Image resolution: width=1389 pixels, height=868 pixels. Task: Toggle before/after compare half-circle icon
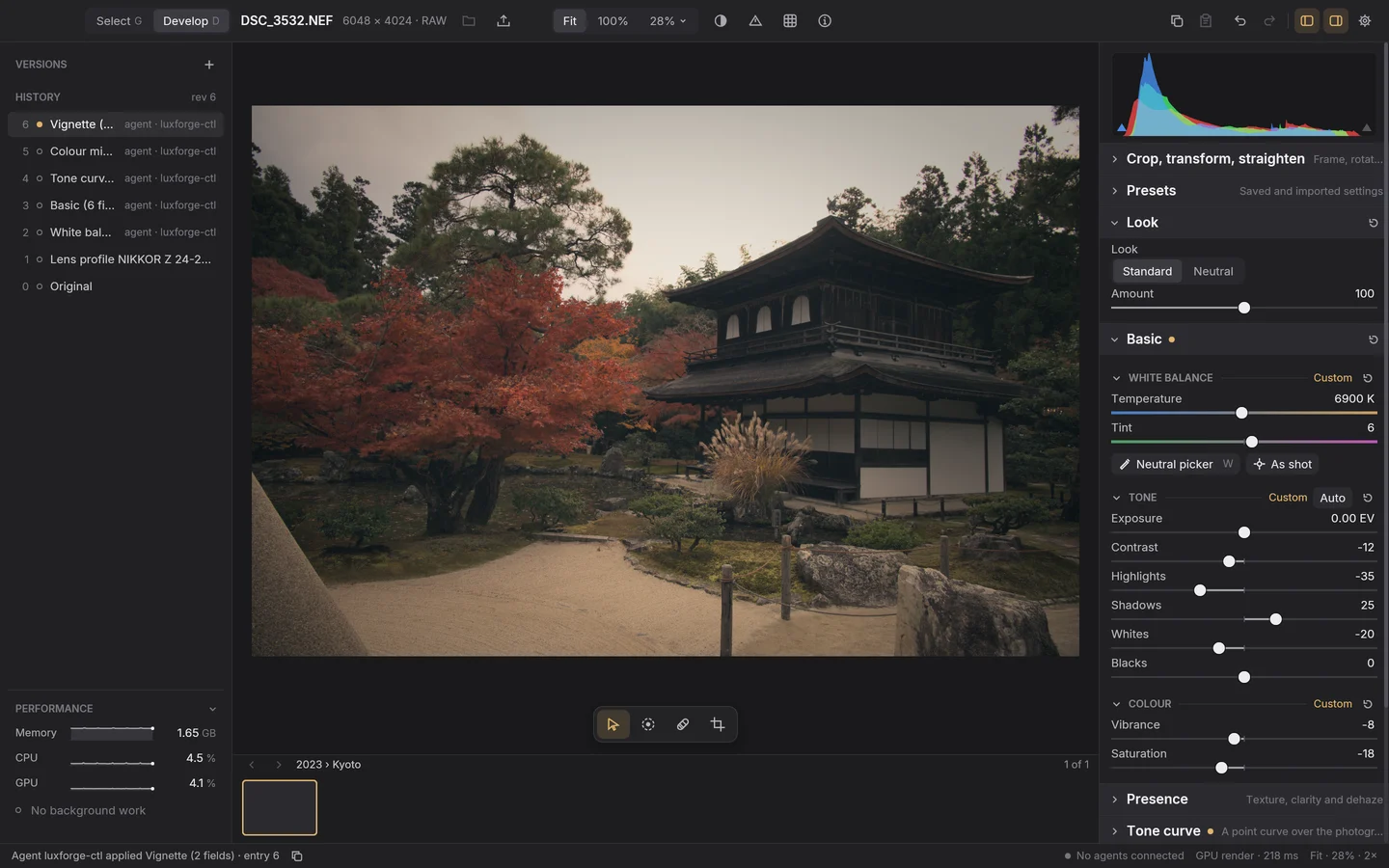(721, 21)
